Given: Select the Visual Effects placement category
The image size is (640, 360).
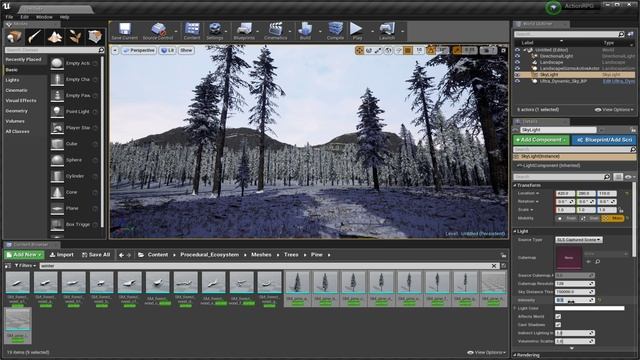Looking at the screenshot, I should (x=21, y=100).
